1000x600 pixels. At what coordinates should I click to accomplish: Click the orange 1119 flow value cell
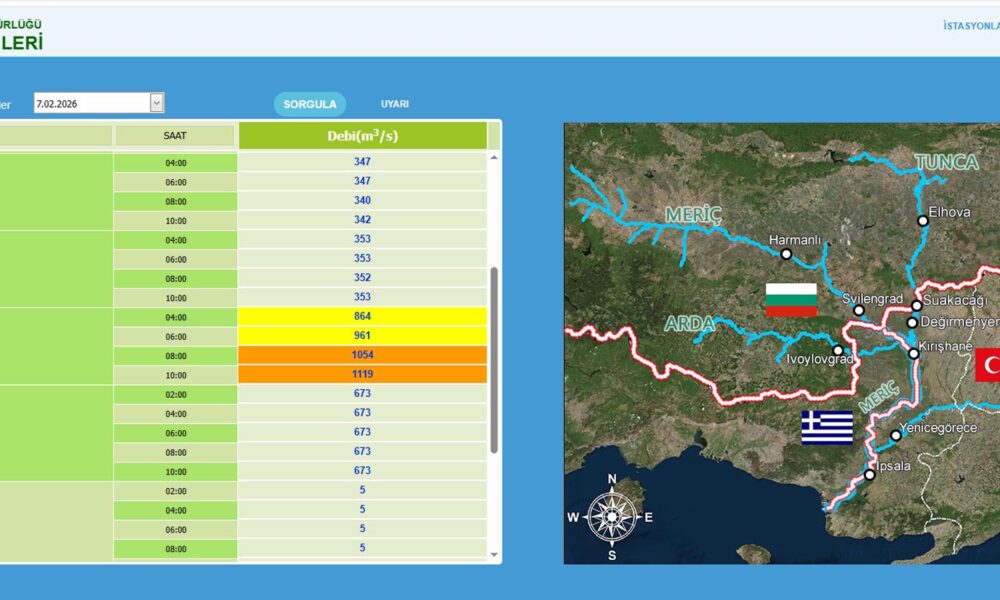[362, 375]
